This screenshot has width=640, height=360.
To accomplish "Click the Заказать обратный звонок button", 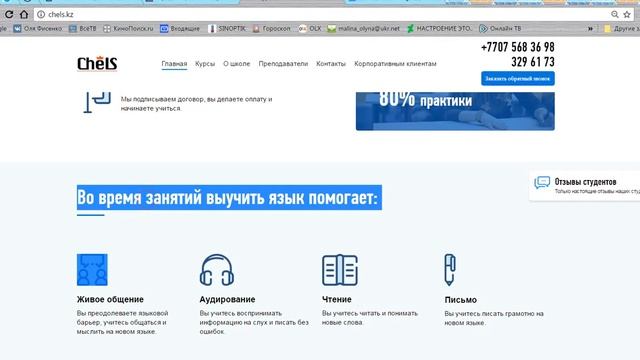I will [518, 78].
